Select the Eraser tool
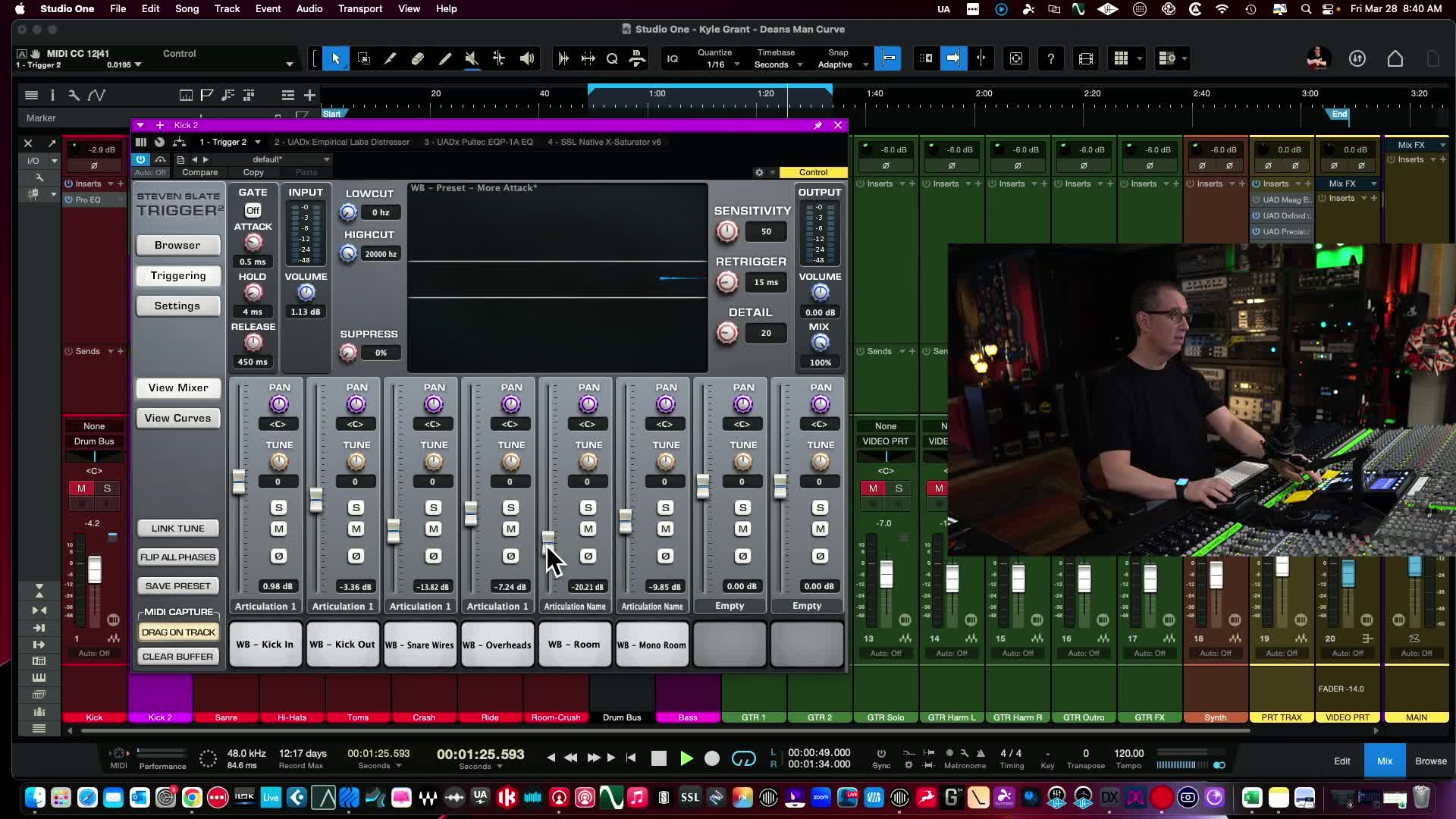 coord(418,58)
